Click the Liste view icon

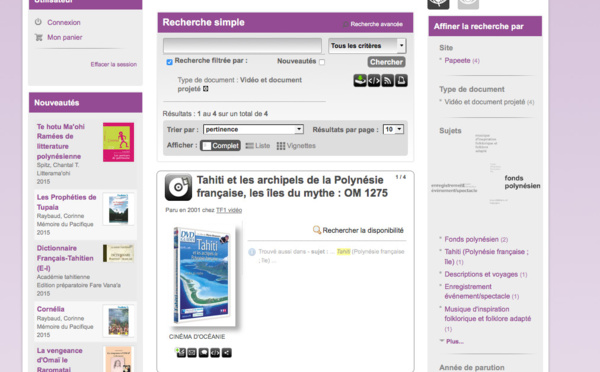(x=249, y=146)
